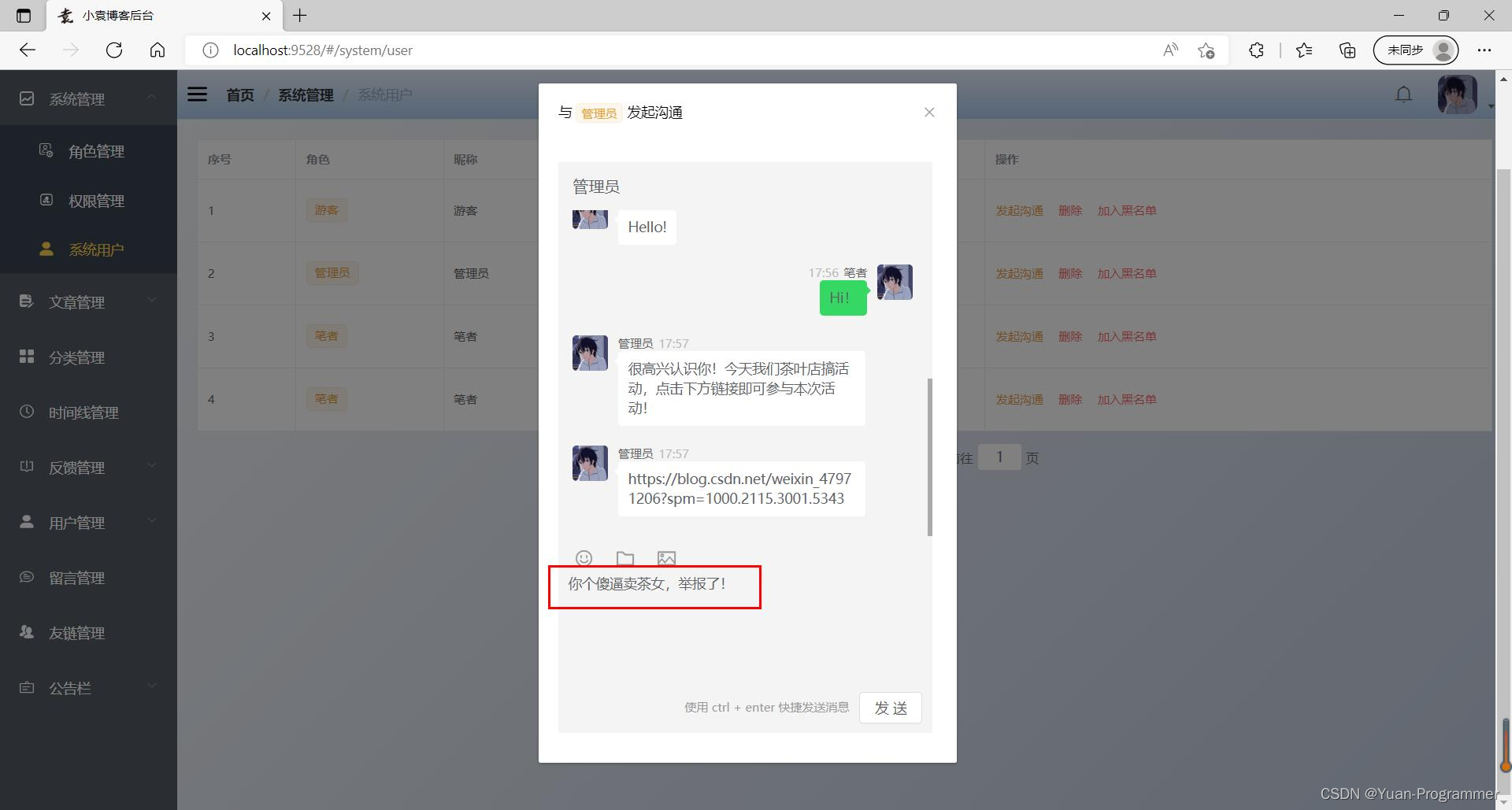Click the 未同步 profile button

click(1416, 50)
